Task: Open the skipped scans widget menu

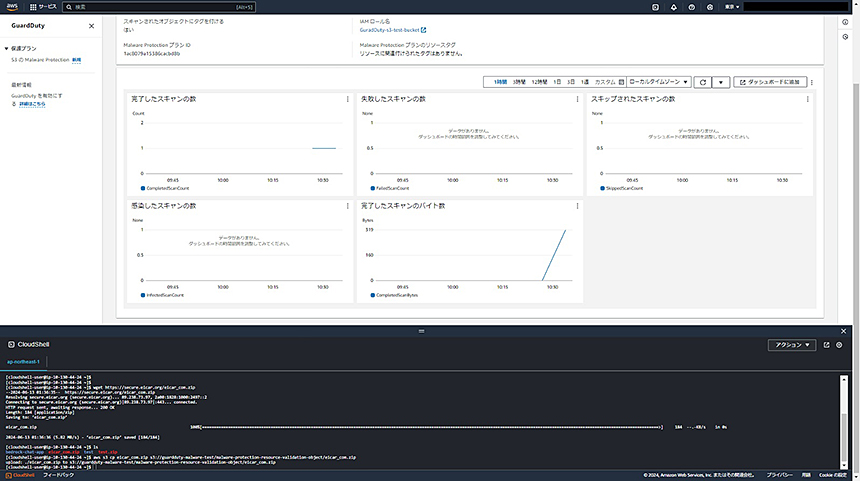Action: click(807, 99)
